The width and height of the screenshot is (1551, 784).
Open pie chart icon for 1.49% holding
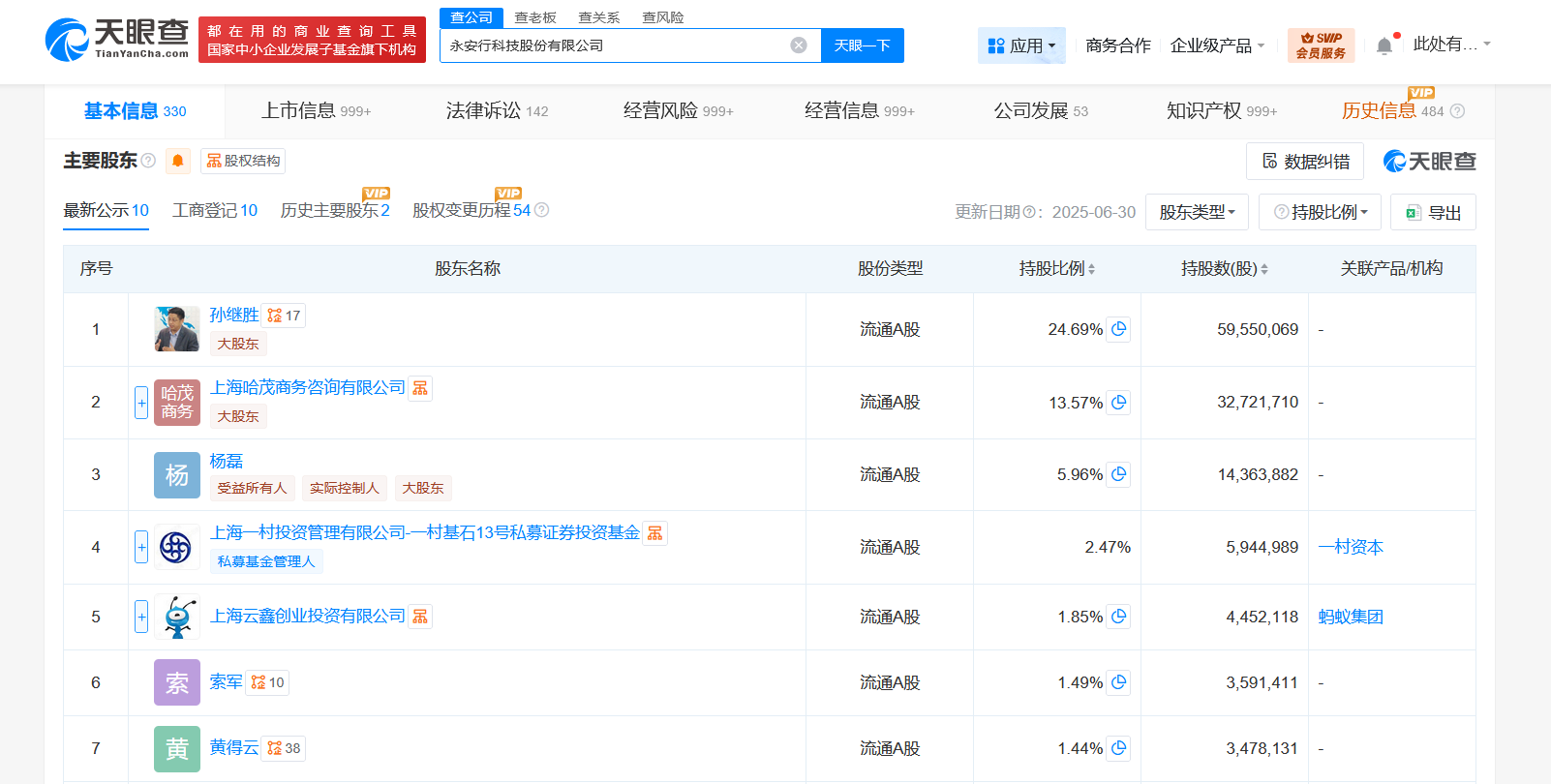1119,682
